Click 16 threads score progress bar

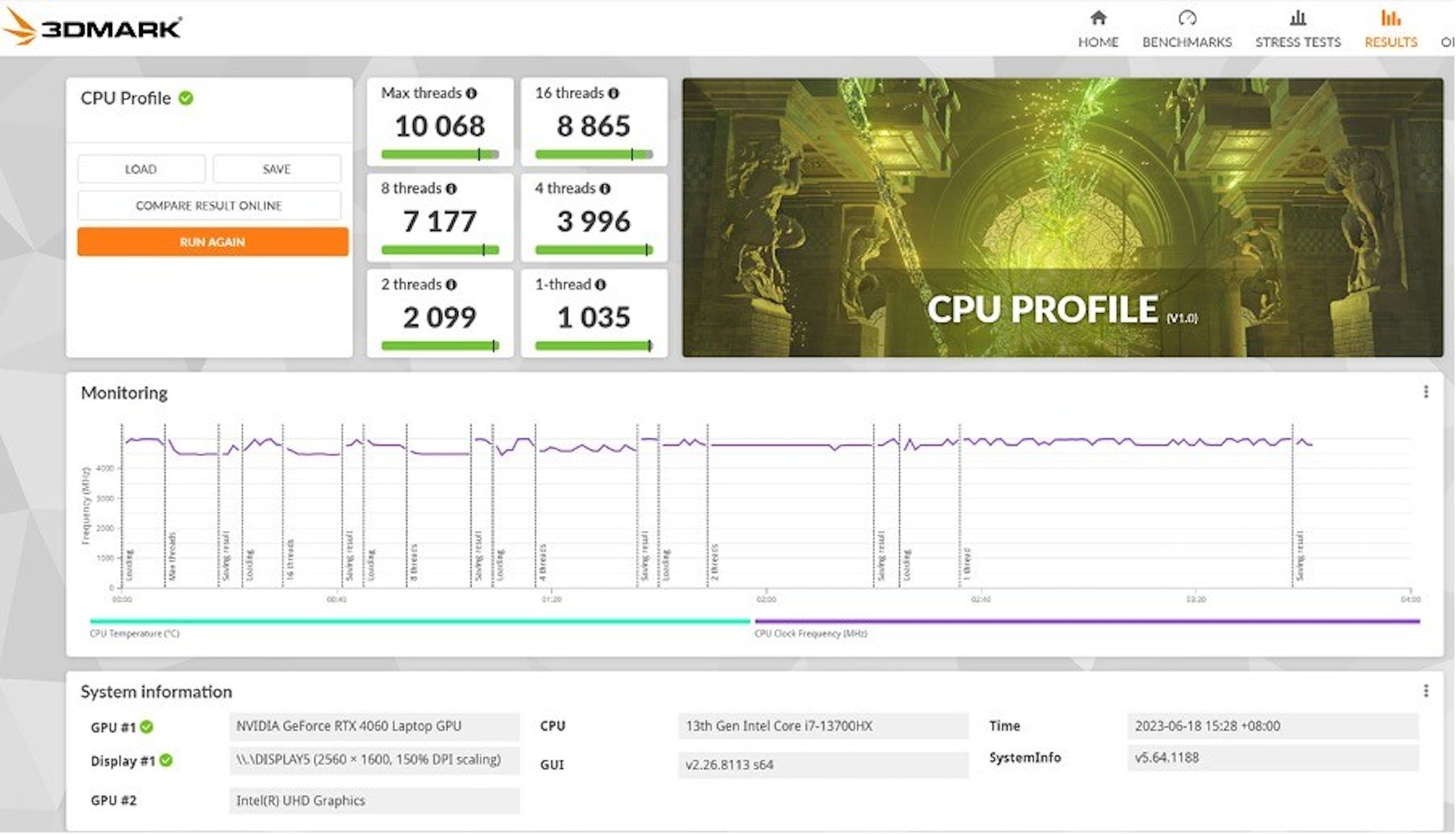point(594,154)
